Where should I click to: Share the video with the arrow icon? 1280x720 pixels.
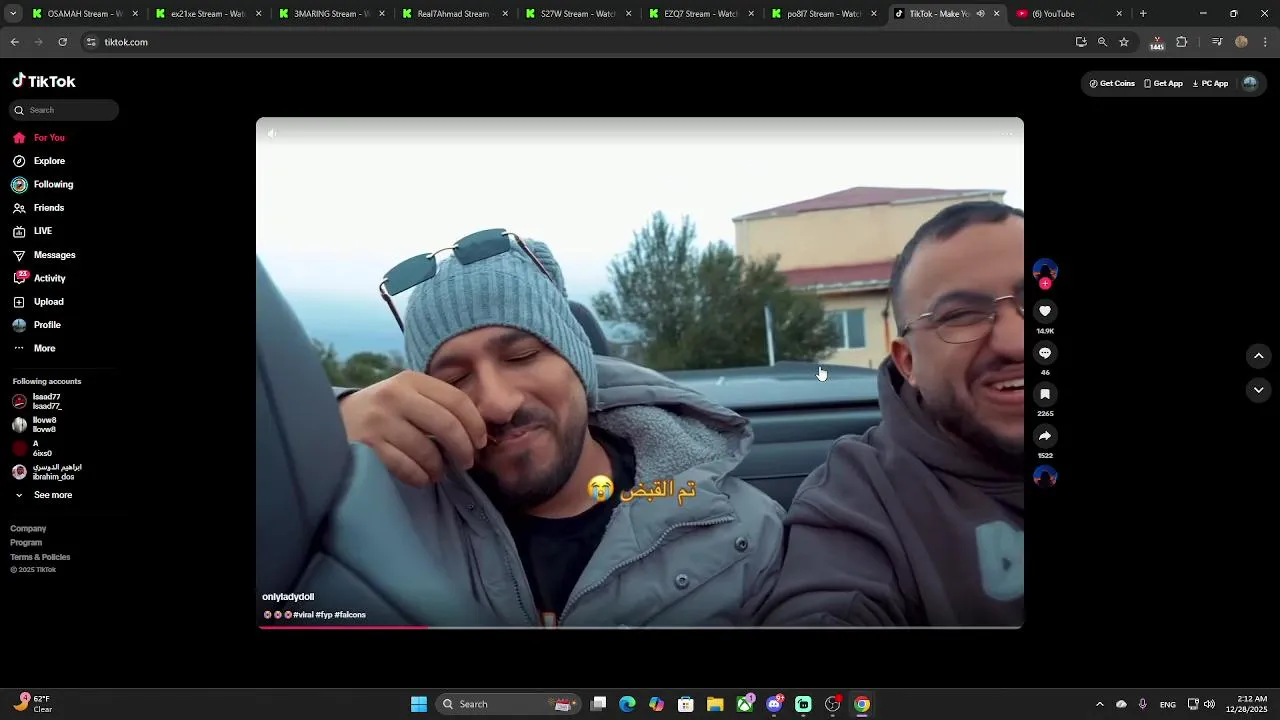click(x=1045, y=436)
